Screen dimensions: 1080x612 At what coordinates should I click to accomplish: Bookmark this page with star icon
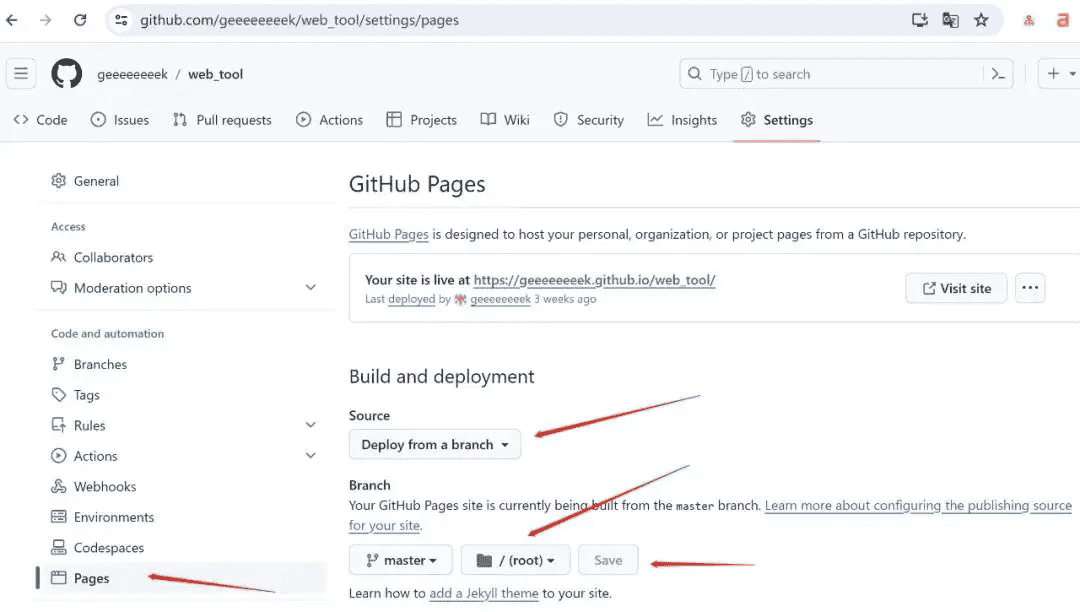pos(981,20)
